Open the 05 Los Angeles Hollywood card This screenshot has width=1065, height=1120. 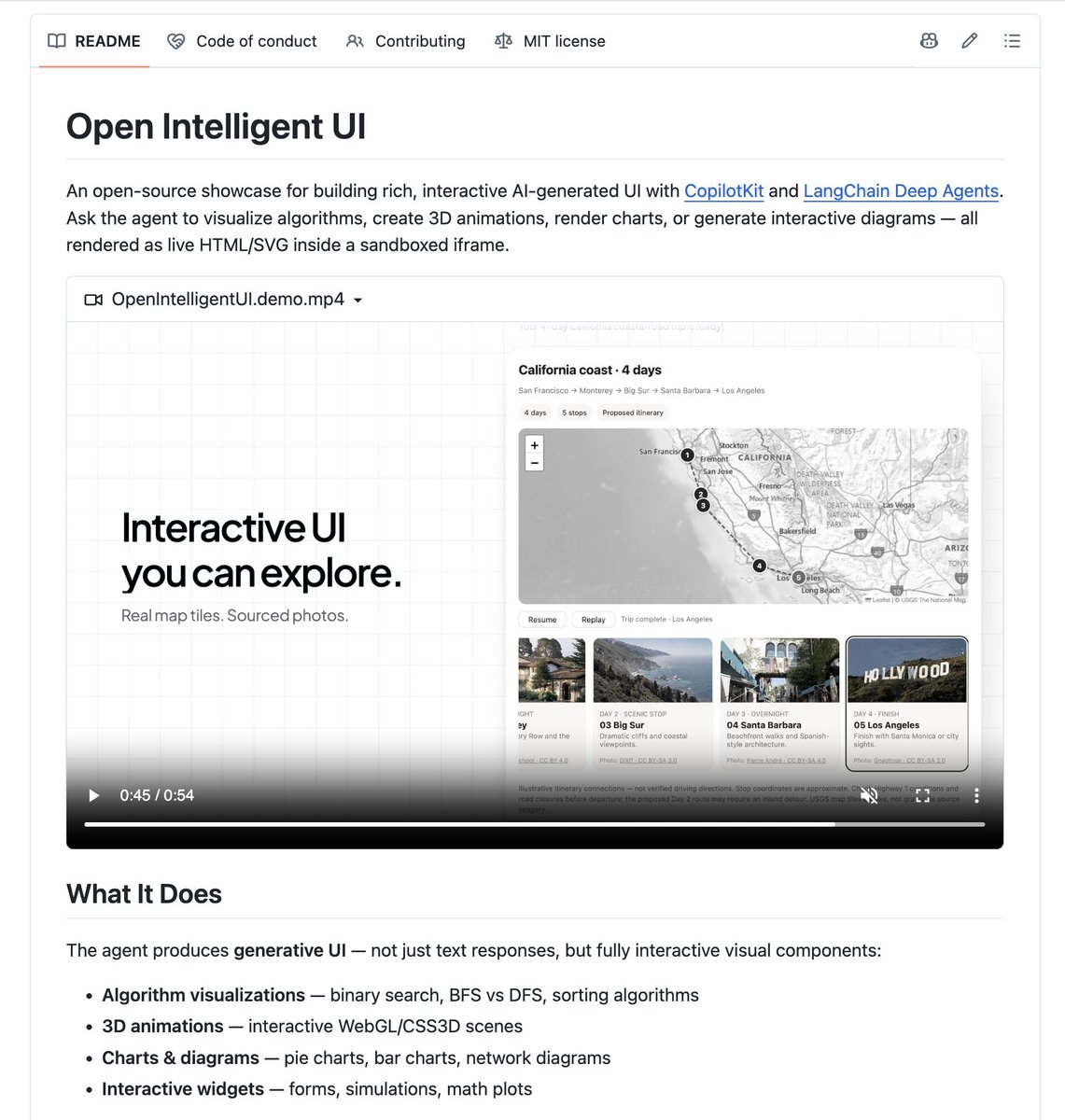906,703
